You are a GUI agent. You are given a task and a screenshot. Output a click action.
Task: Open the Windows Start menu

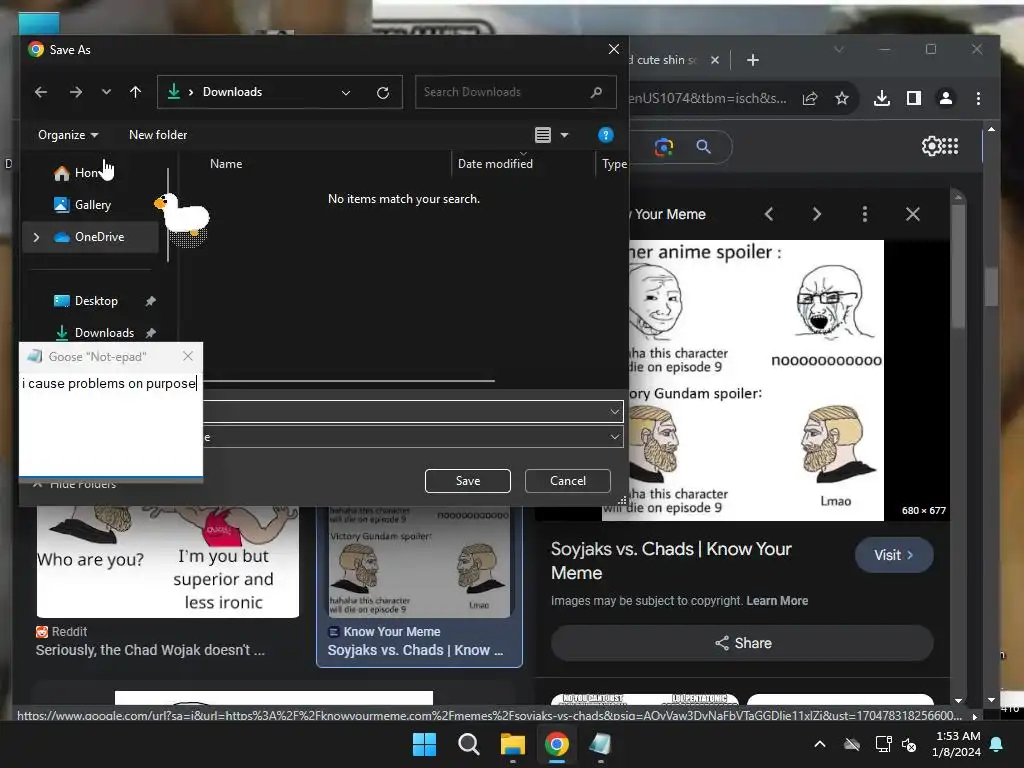[424, 744]
